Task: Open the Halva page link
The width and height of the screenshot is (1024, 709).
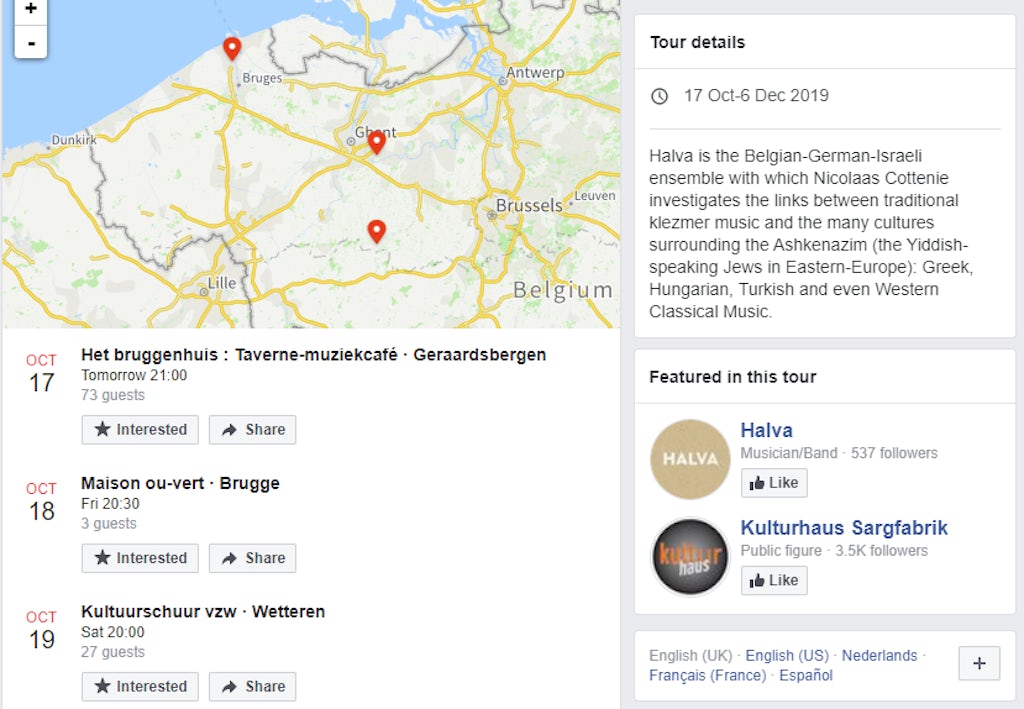Action: (766, 431)
